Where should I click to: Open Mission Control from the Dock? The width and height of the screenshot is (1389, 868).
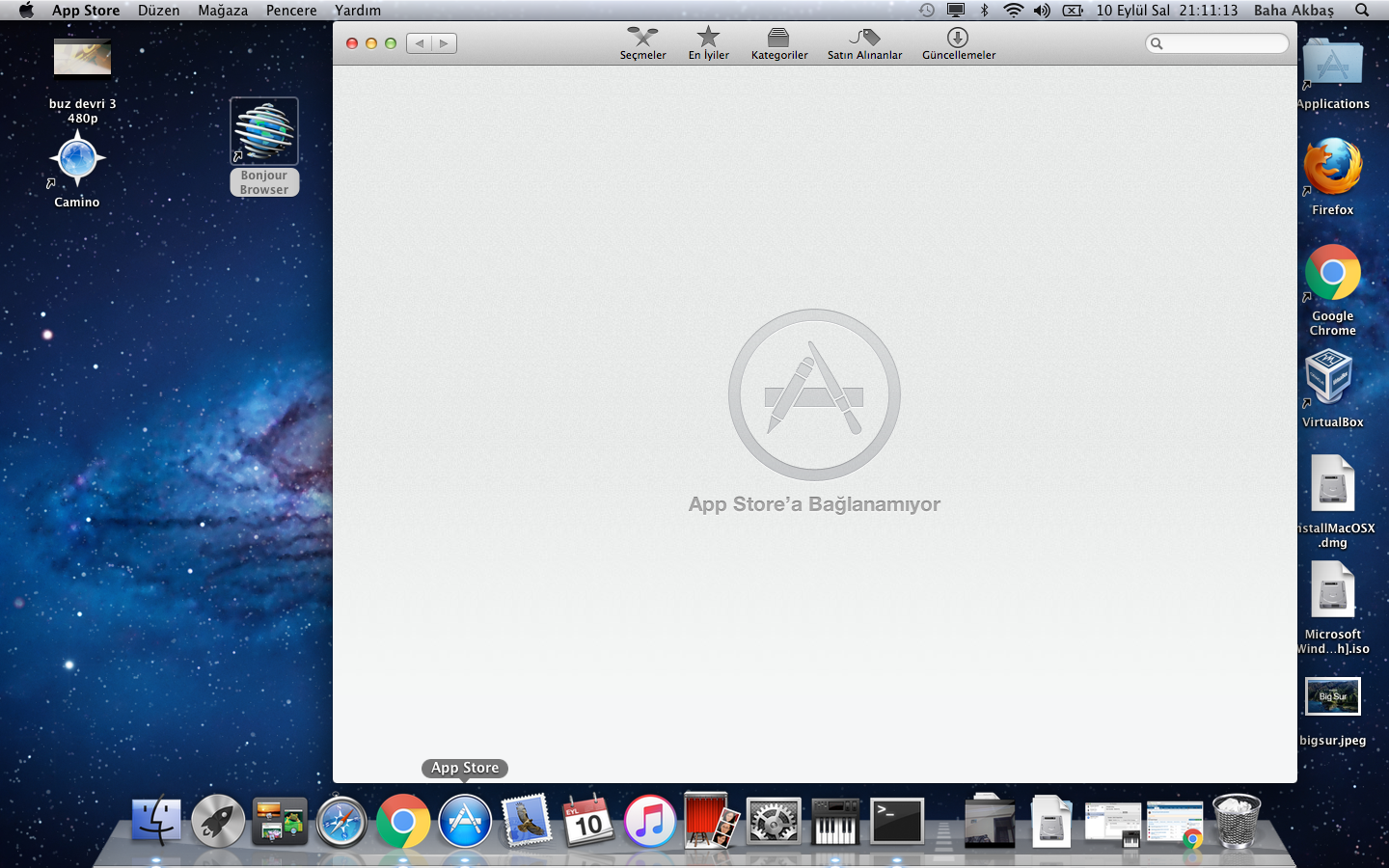click(280, 822)
